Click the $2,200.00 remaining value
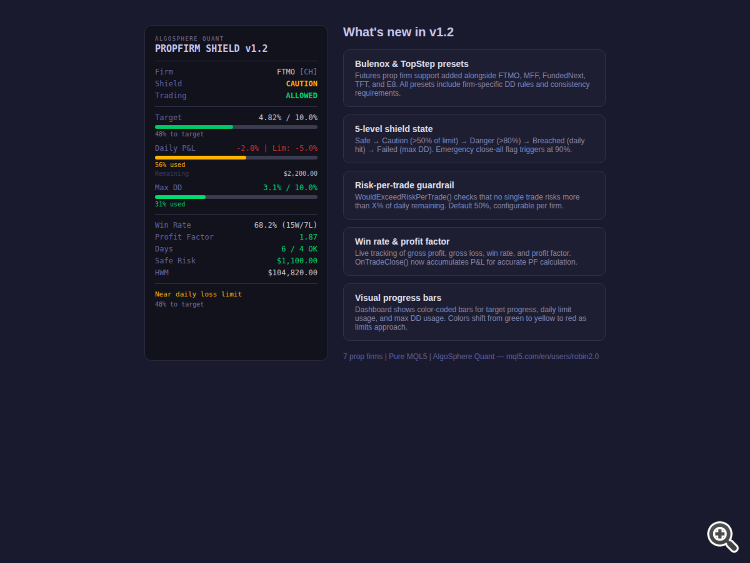Viewport: 750px width, 563px height. [x=300, y=174]
